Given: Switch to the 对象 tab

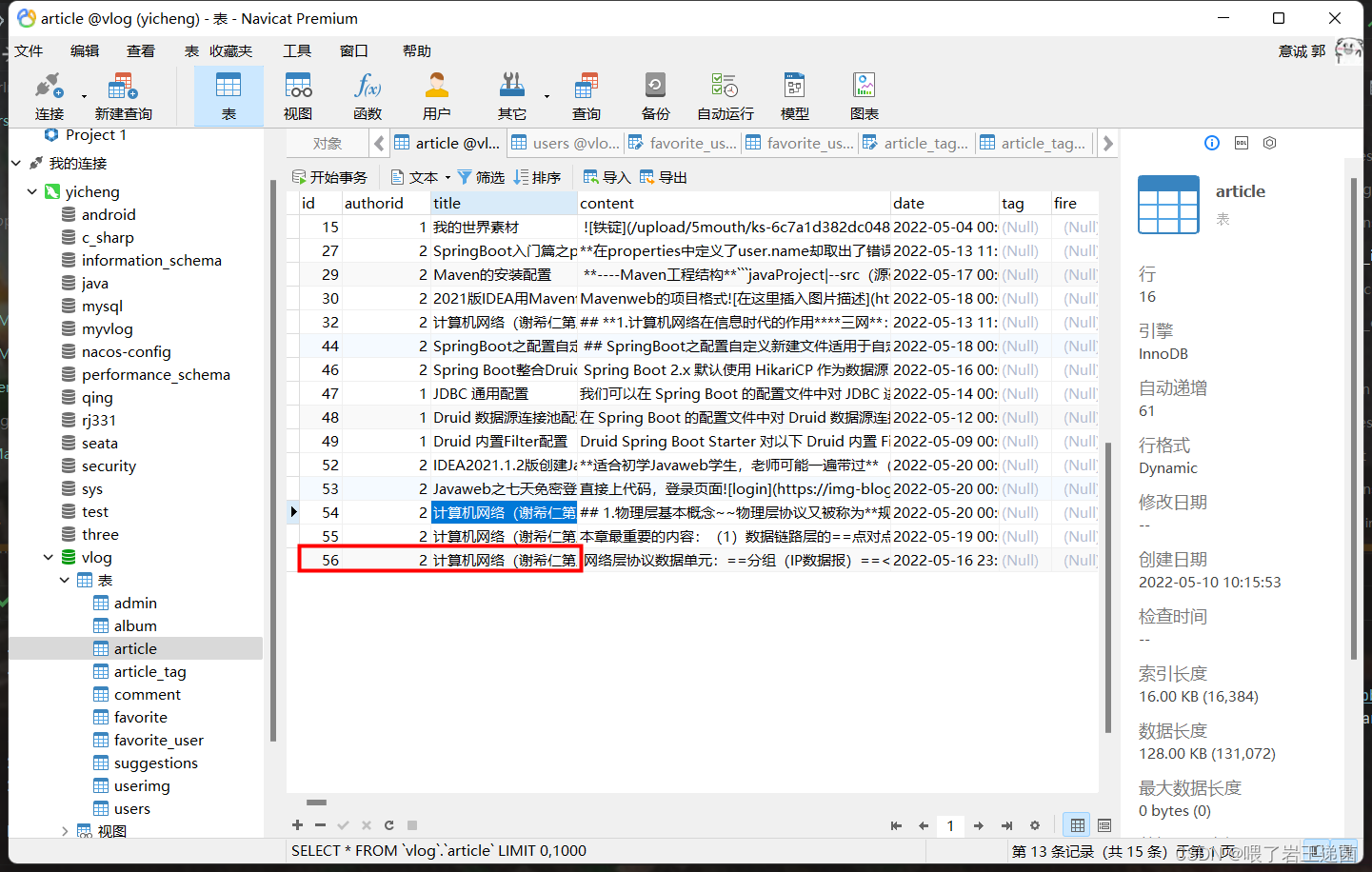Looking at the screenshot, I should pos(327,143).
